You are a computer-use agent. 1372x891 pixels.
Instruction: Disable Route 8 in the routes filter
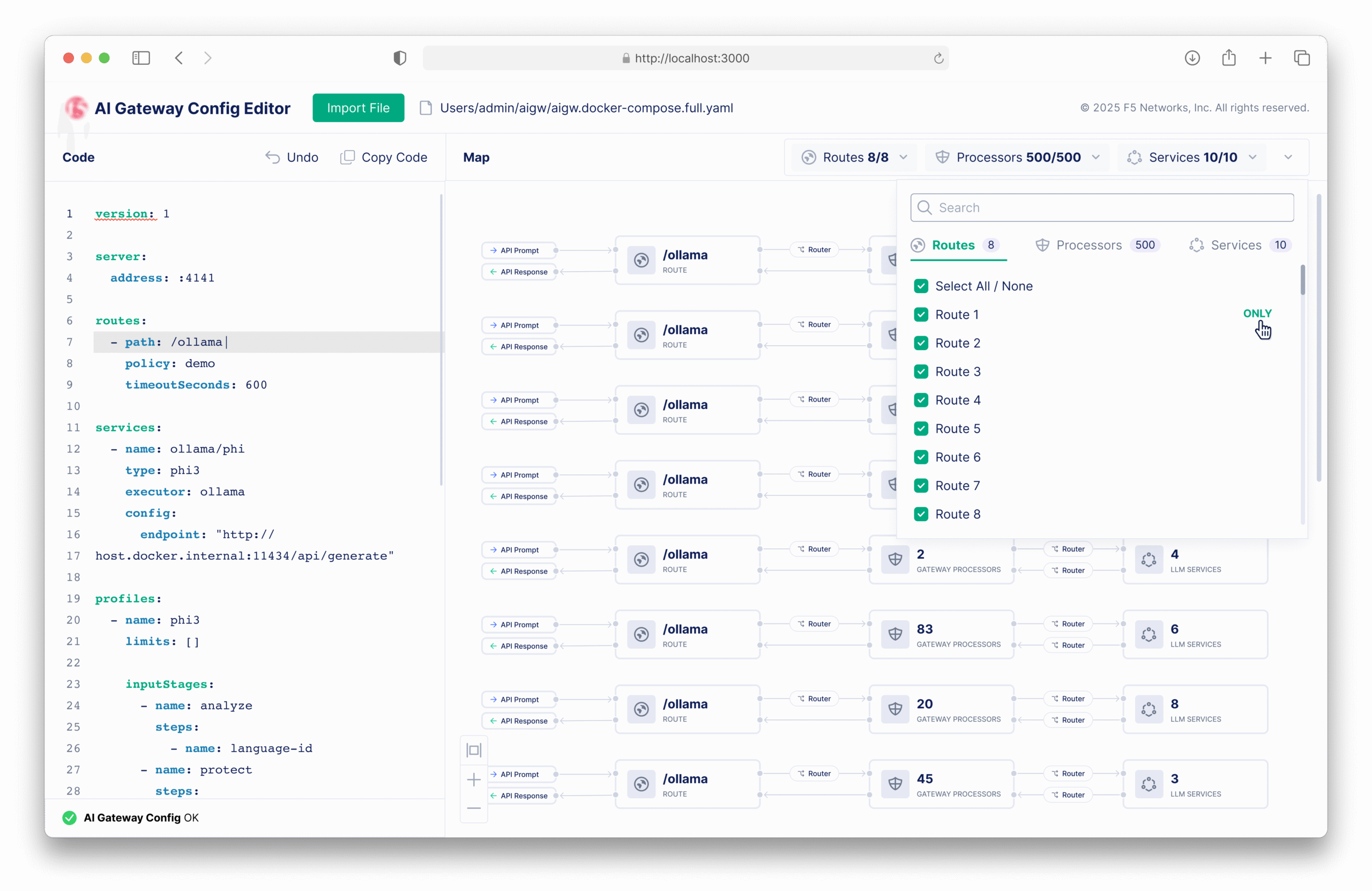coord(921,514)
